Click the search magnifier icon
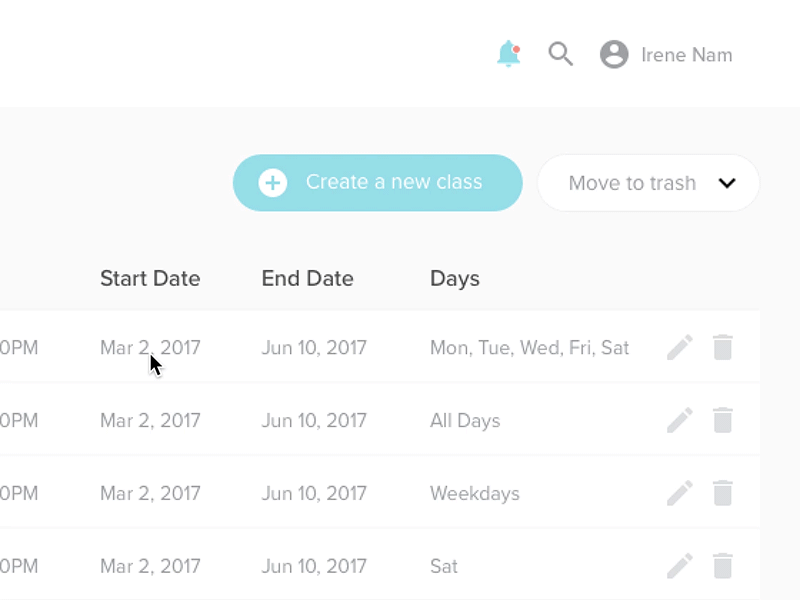This screenshot has width=800, height=600. [561, 54]
